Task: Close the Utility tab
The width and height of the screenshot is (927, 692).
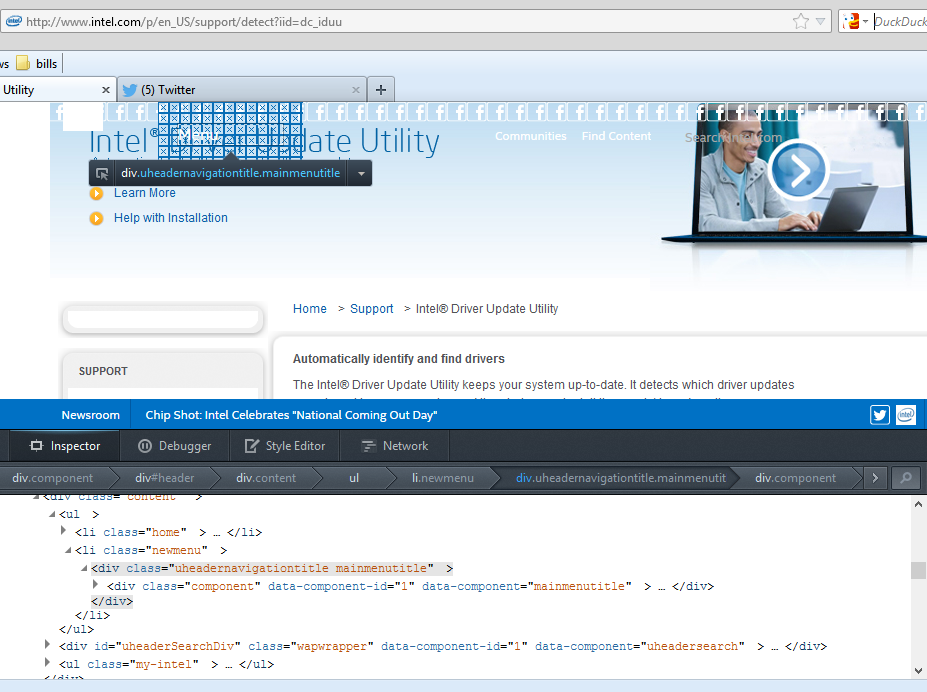Action: pyautogui.click(x=106, y=90)
